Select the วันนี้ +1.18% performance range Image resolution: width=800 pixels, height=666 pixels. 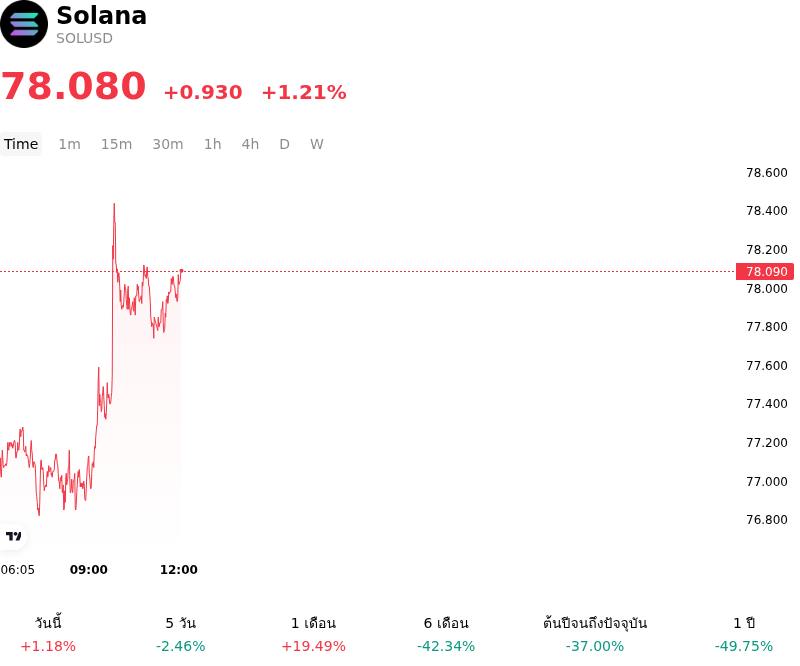coord(48,634)
